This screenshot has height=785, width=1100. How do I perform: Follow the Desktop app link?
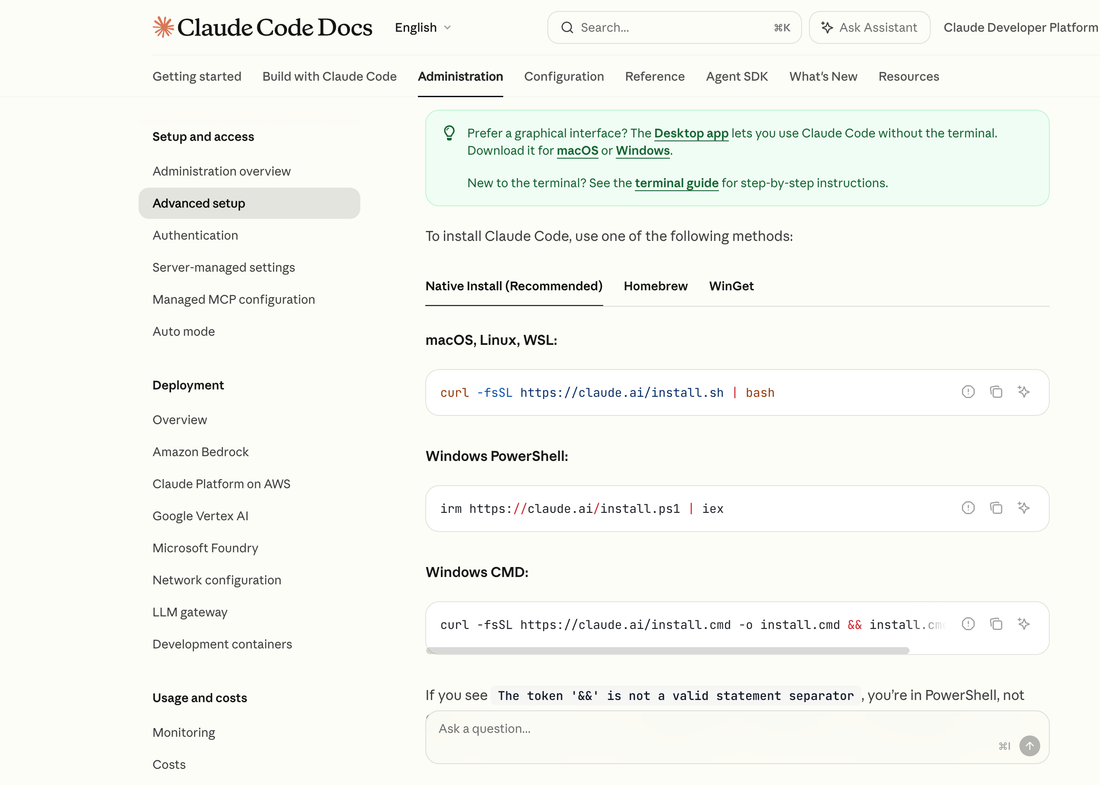691,133
